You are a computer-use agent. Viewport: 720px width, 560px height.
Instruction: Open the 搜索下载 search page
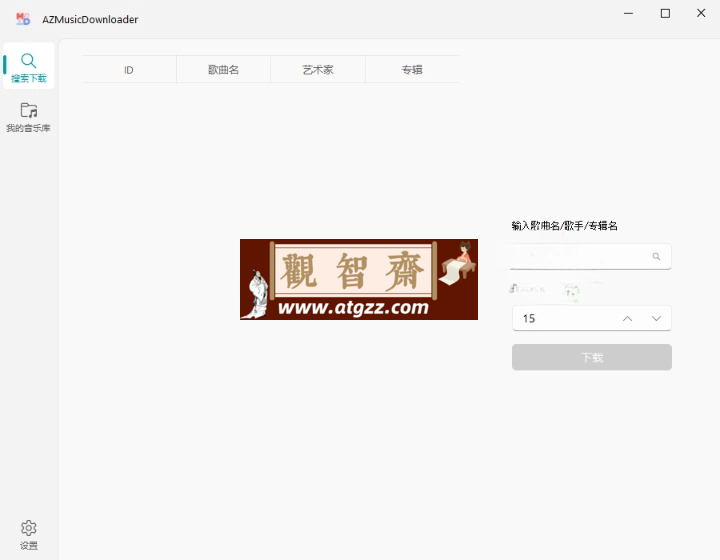coord(28,66)
